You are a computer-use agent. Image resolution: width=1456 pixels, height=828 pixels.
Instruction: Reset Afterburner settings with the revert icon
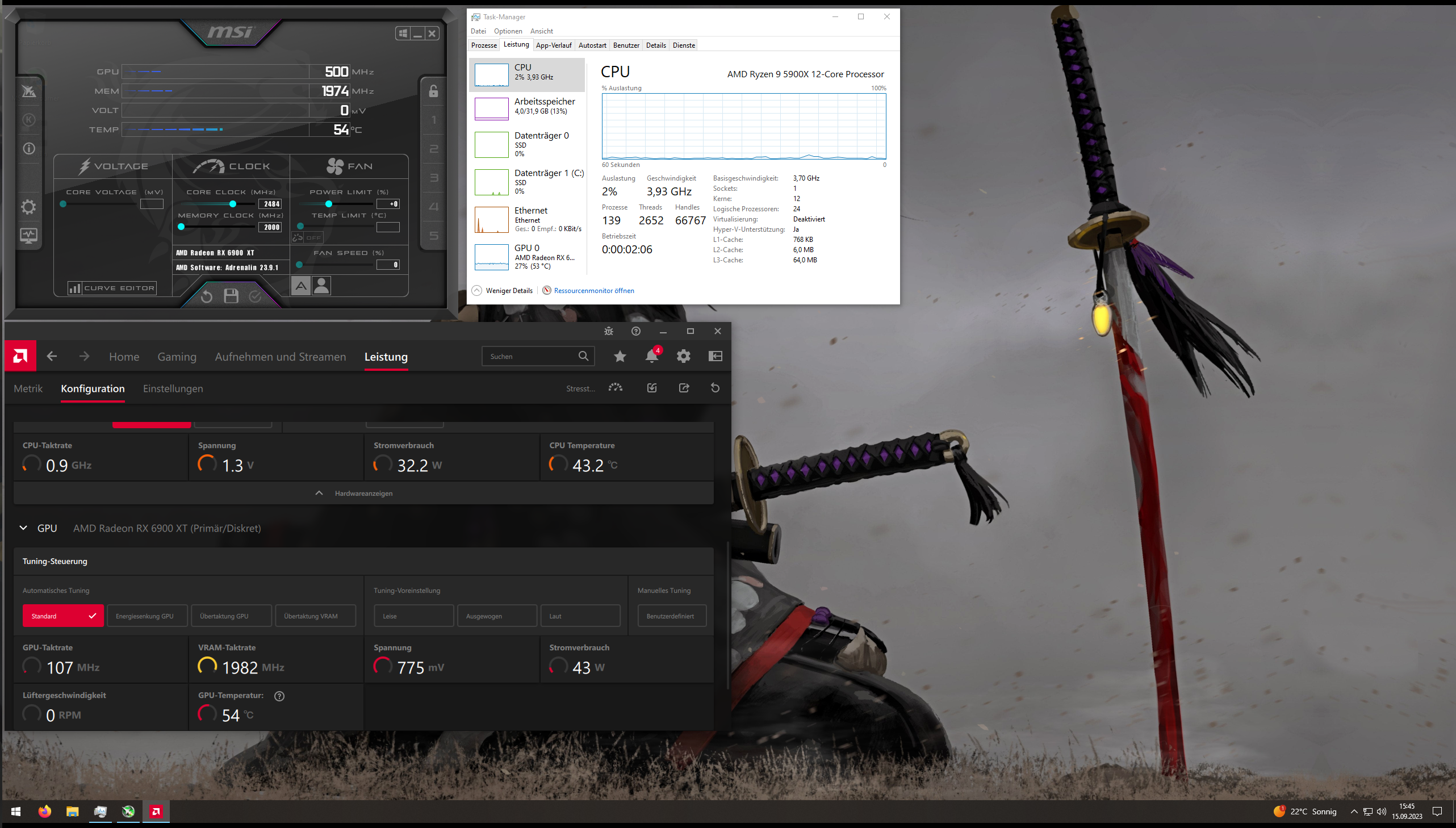point(206,296)
